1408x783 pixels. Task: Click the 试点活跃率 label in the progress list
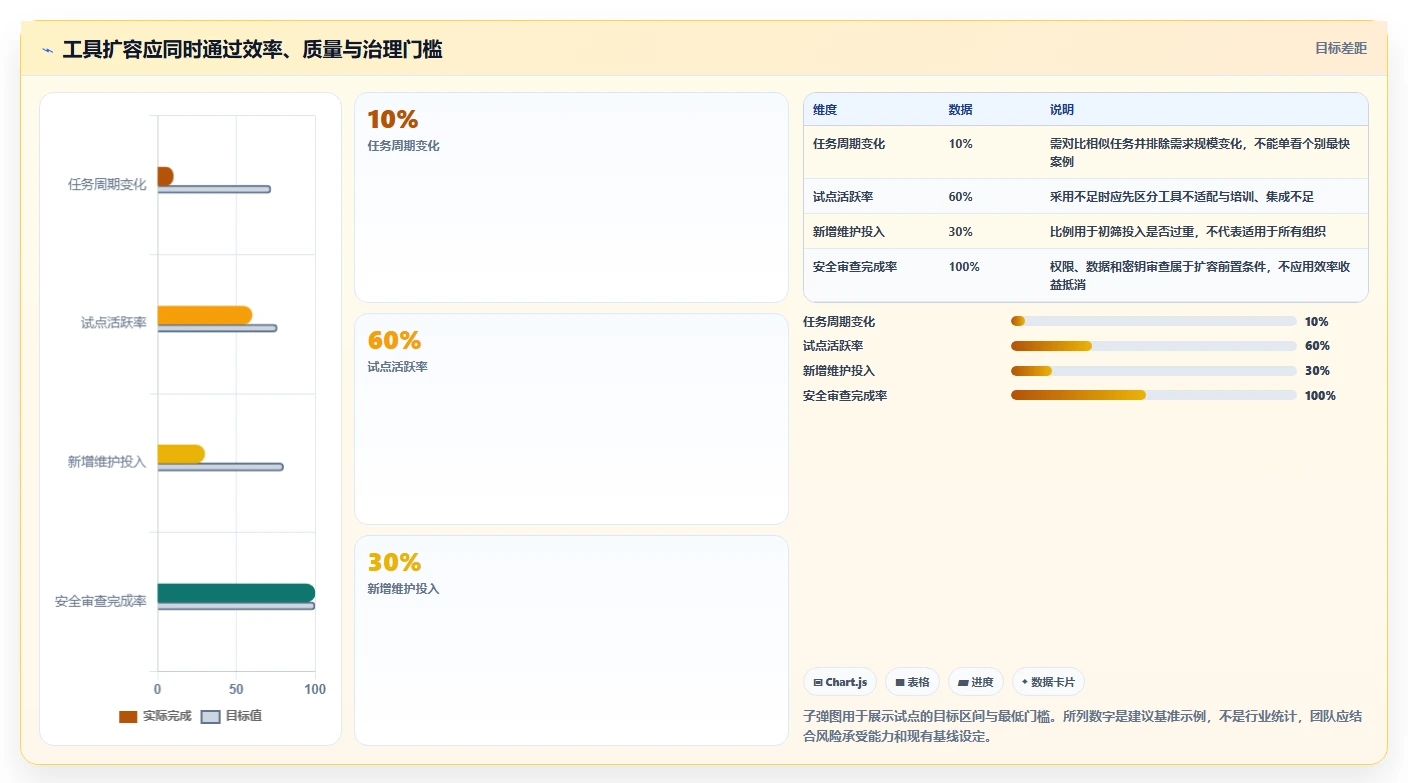tap(833, 346)
